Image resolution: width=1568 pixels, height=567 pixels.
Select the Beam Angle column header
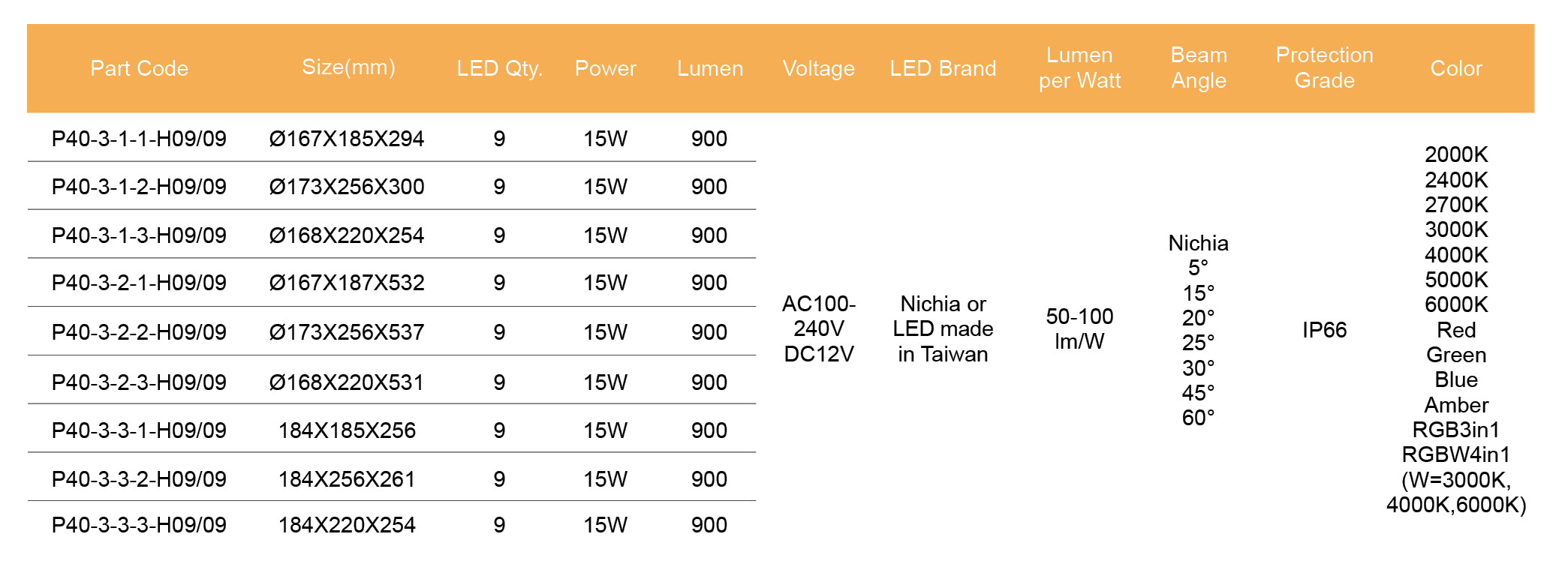[x=1198, y=67]
